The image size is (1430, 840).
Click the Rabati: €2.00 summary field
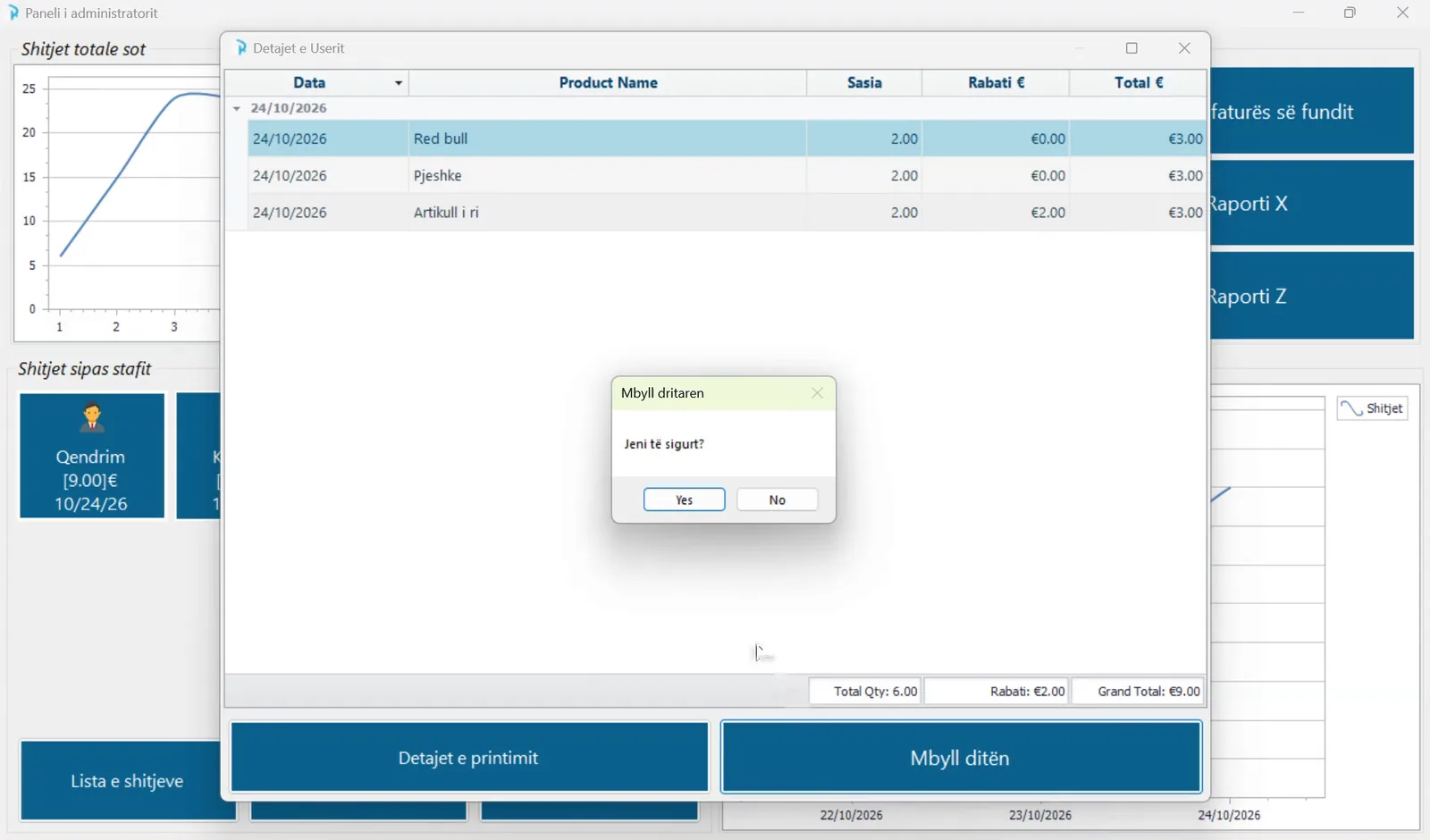coord(997,691)
